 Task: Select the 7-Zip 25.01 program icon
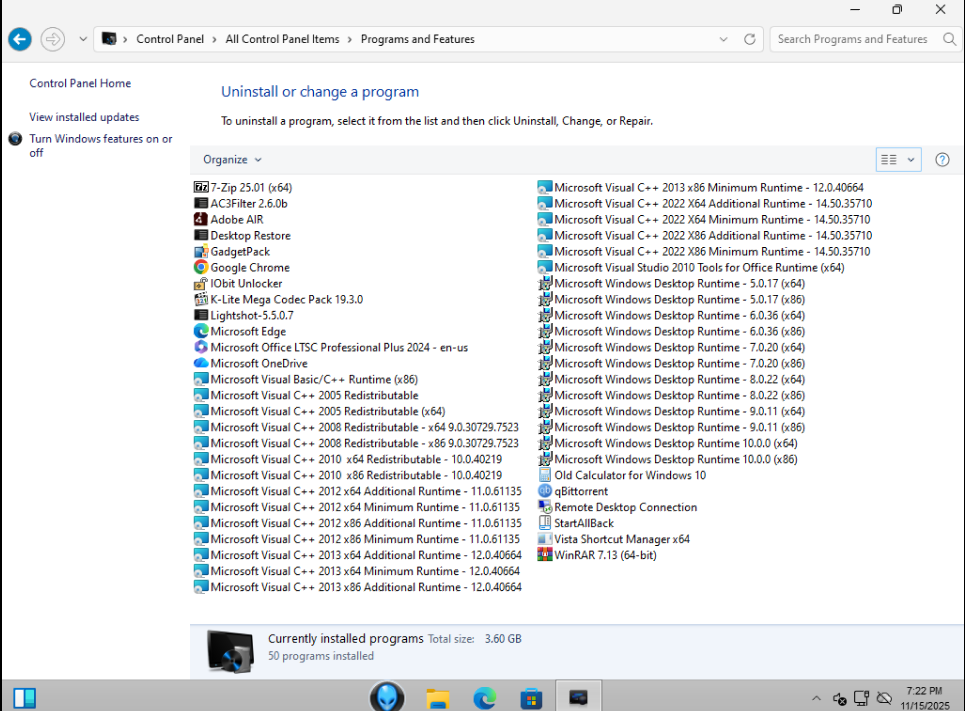coord(201,187)
